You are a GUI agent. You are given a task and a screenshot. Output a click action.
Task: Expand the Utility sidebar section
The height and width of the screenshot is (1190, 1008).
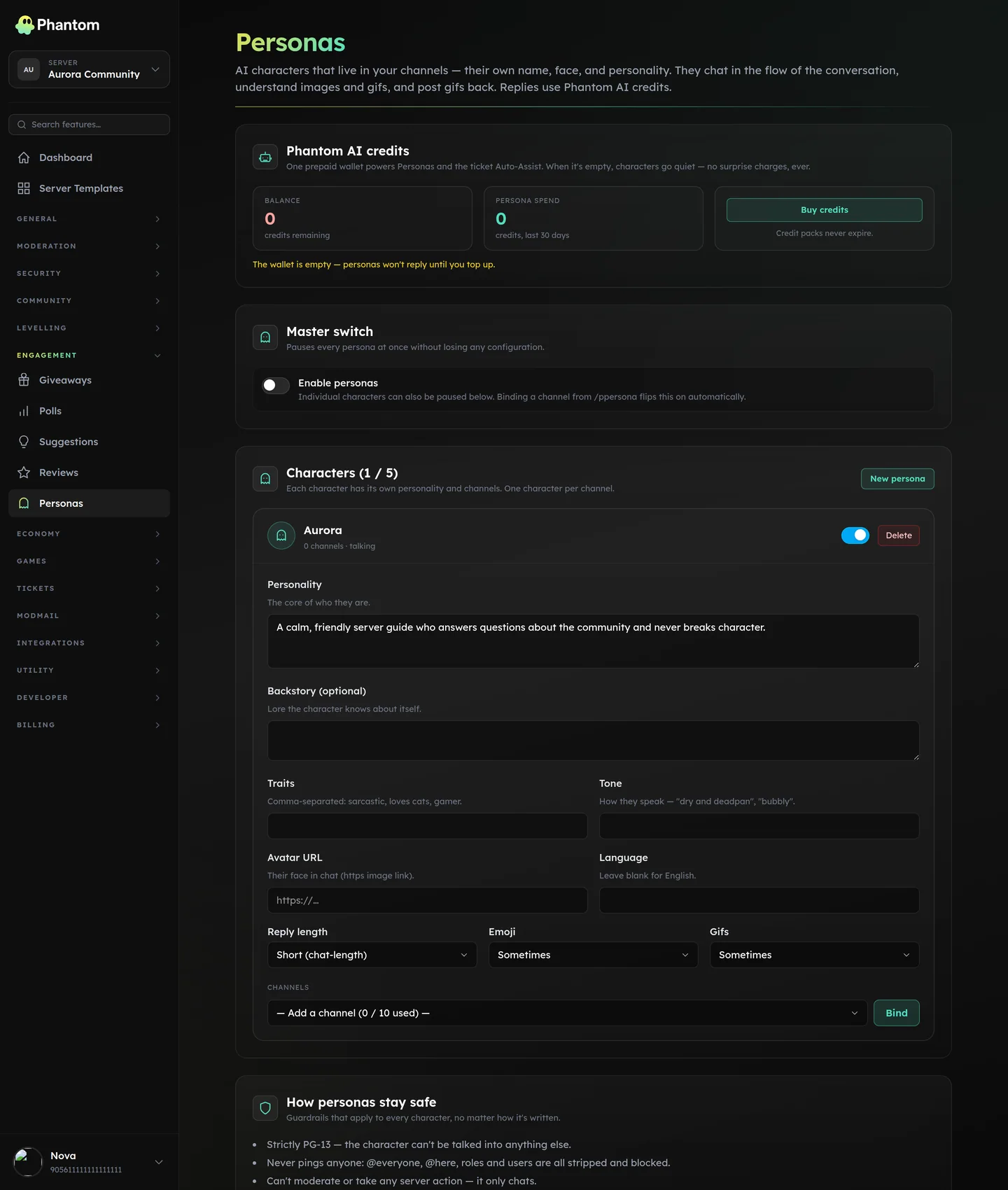(x=89, y=671)
